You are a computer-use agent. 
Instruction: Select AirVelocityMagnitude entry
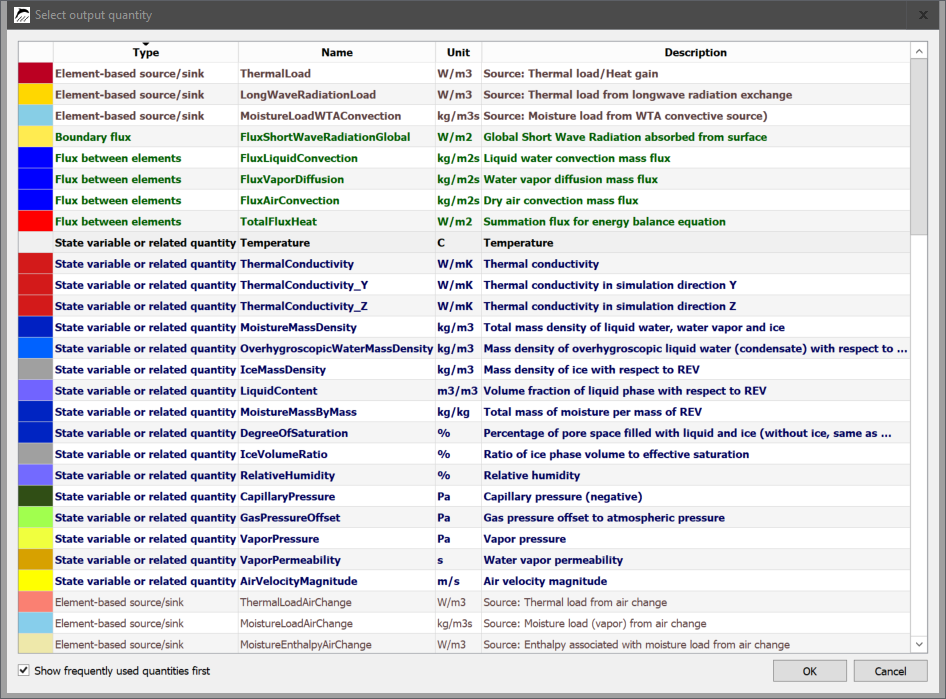(337, 581)
